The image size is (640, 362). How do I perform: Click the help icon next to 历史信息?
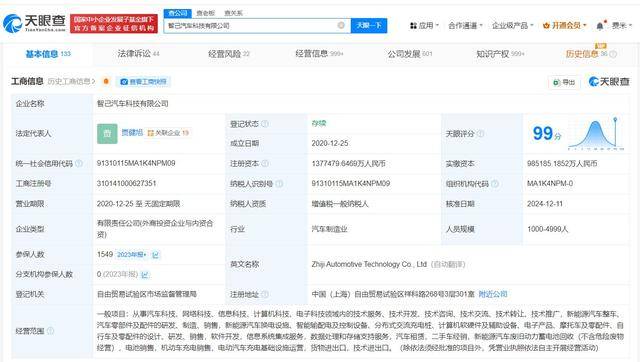click(x=613, y=54)
